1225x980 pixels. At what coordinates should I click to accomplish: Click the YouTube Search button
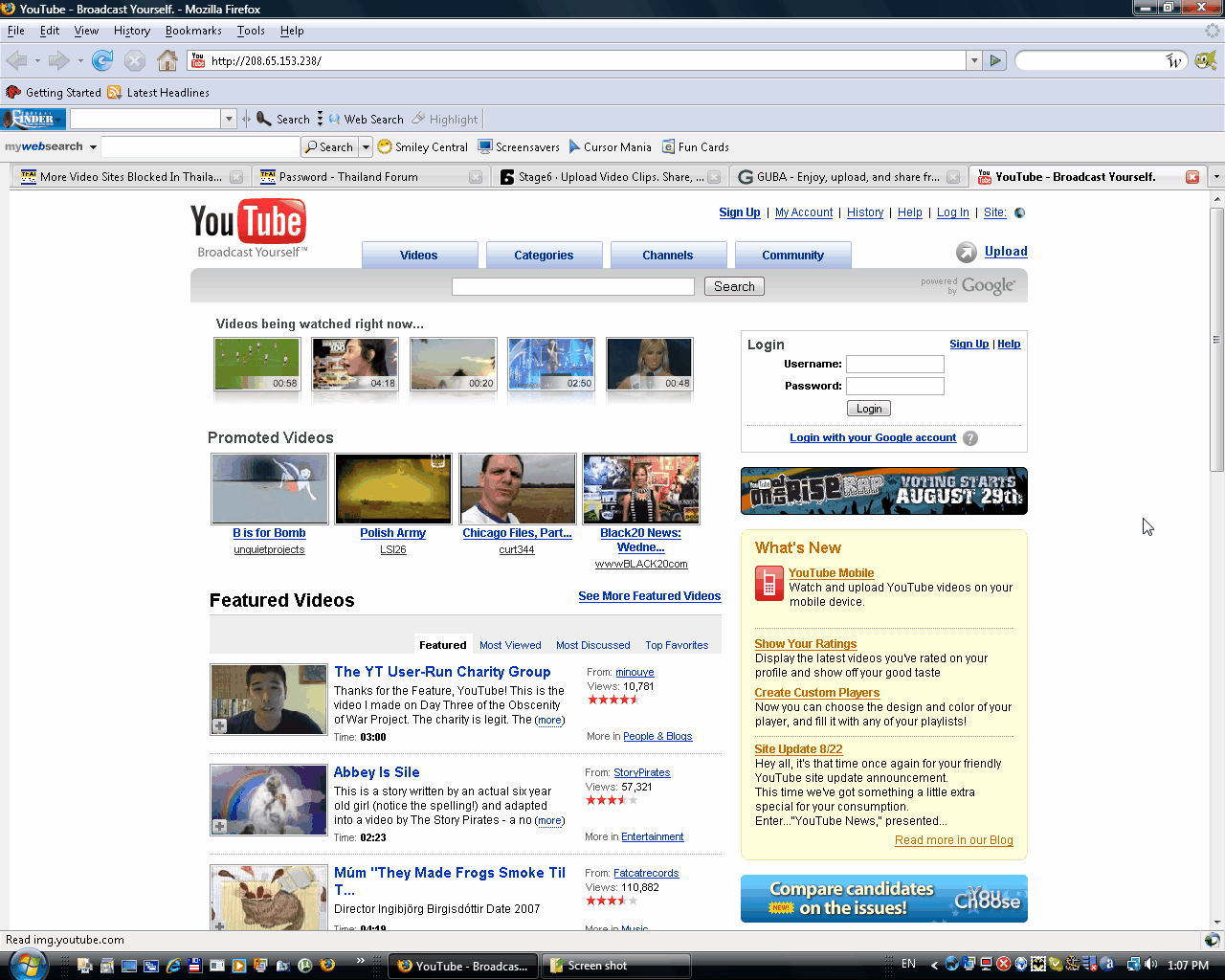click(x=734, y=286)
